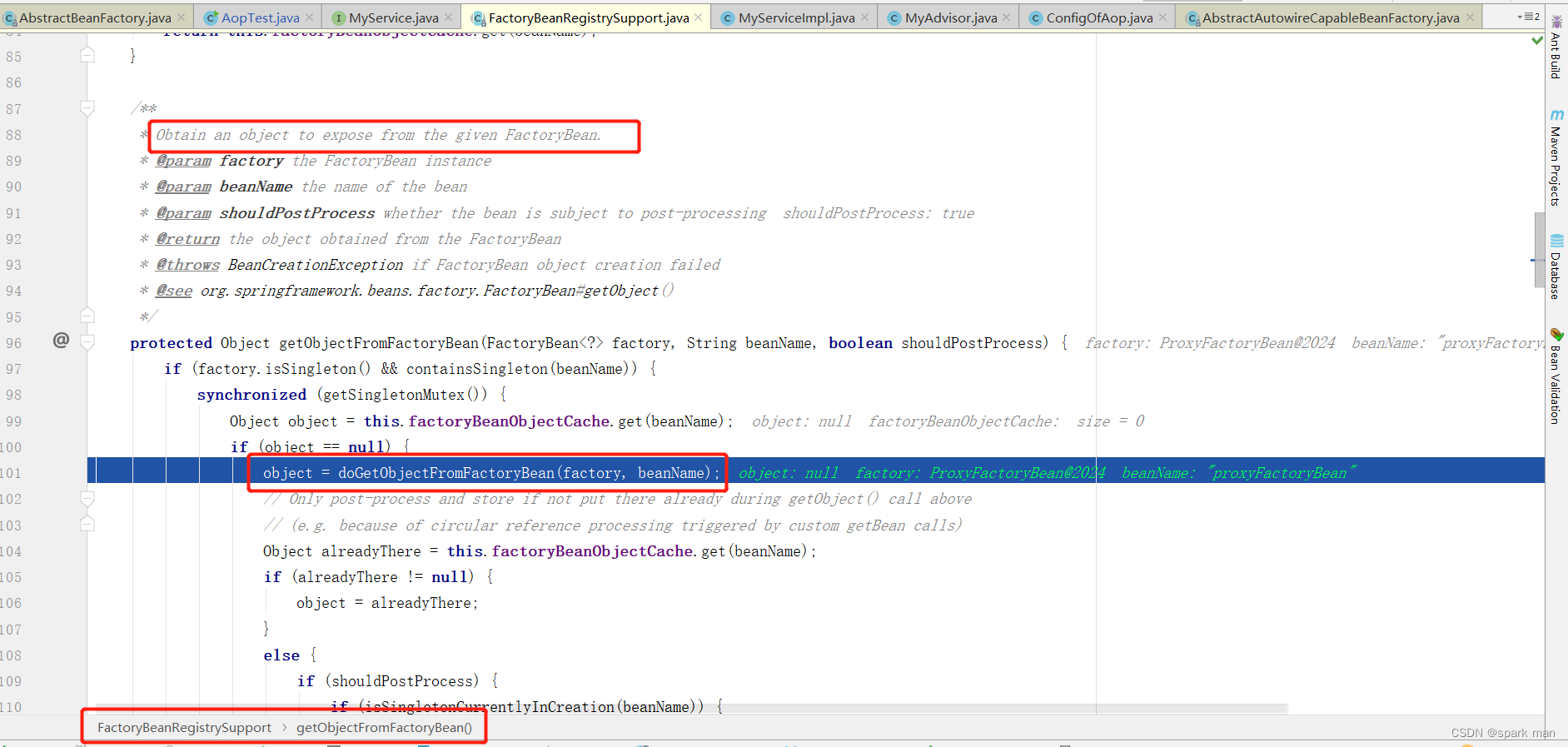Close the AbstractBeanFactory.java tab
1568x747 pixels.
182,17
